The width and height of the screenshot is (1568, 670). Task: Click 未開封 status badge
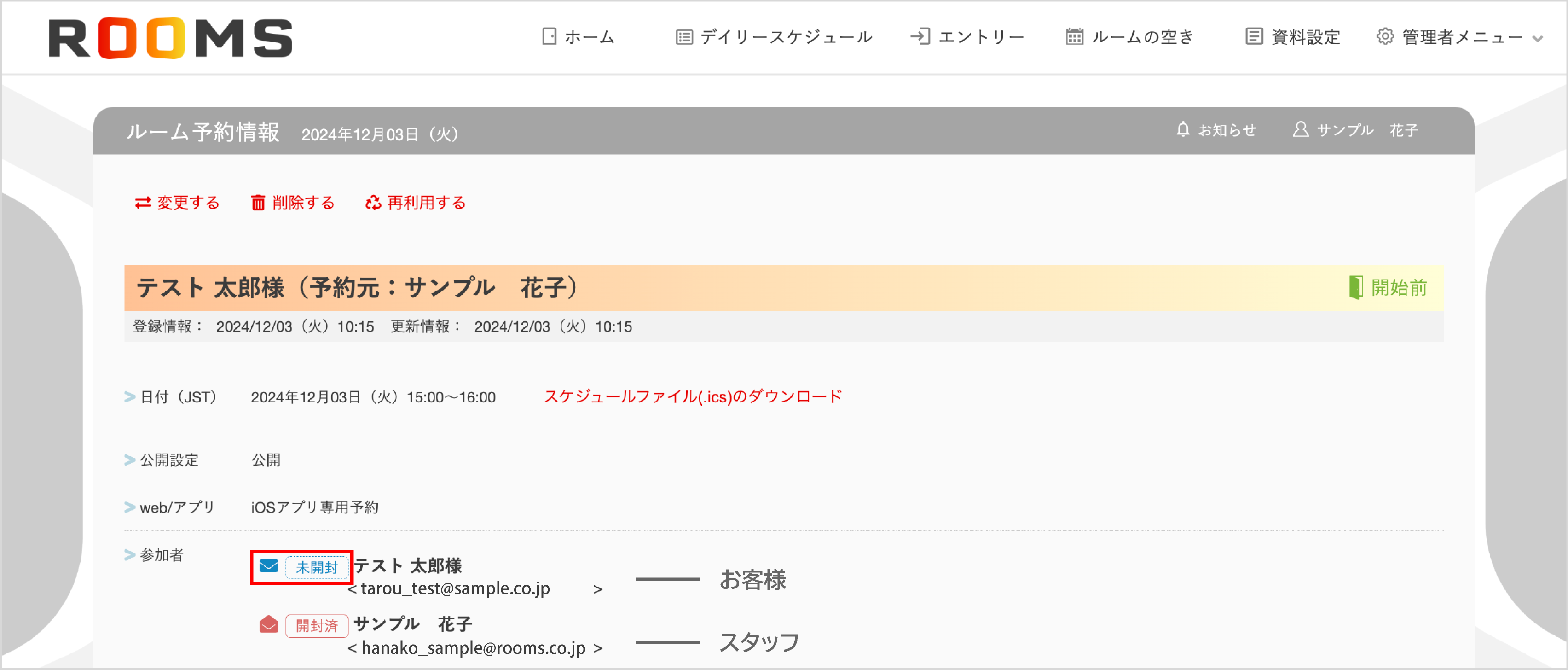(x=317, y=568)
